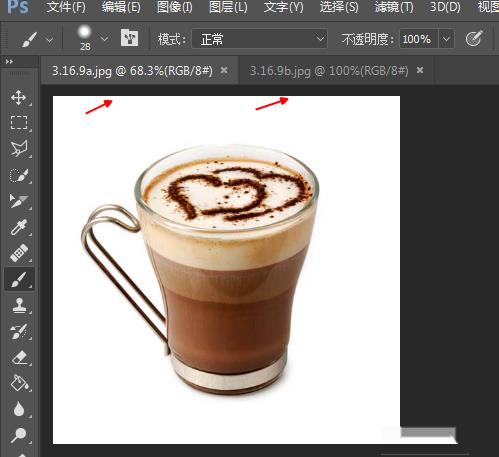Select the Move tool
Viewport: 499px width, 457px height.
pyautogui.click(x=19, y=98)
